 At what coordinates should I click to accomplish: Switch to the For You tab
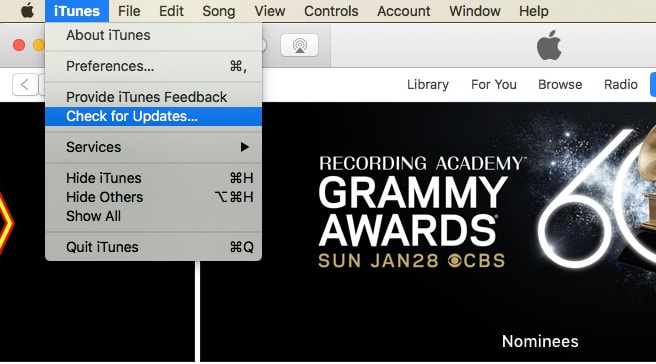(494, 85)
